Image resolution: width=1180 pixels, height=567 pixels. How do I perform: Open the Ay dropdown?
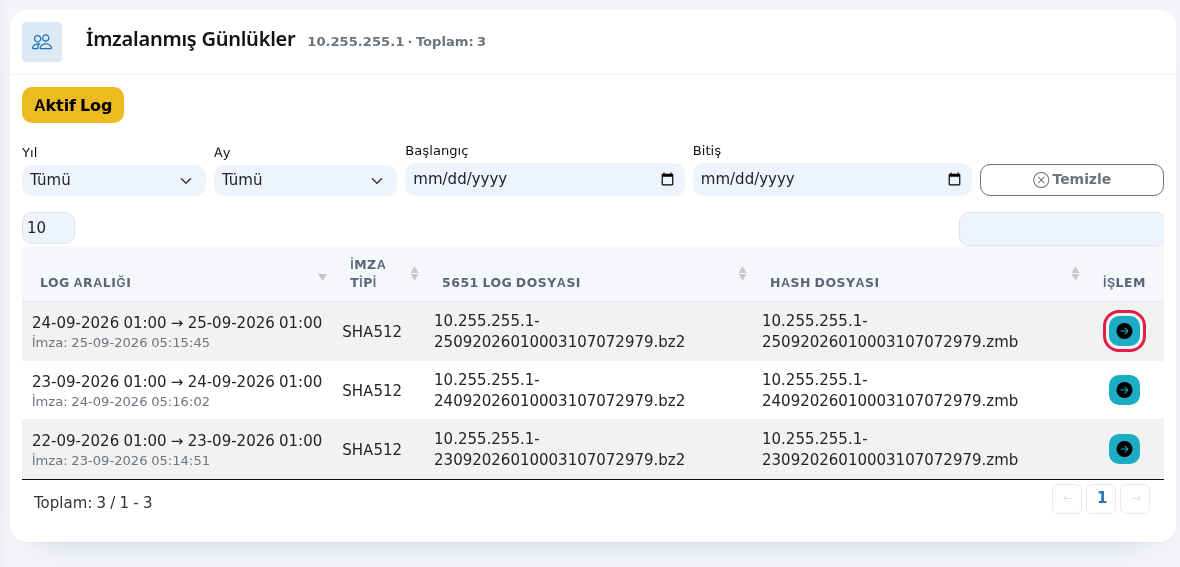click(x=306, y=181)
